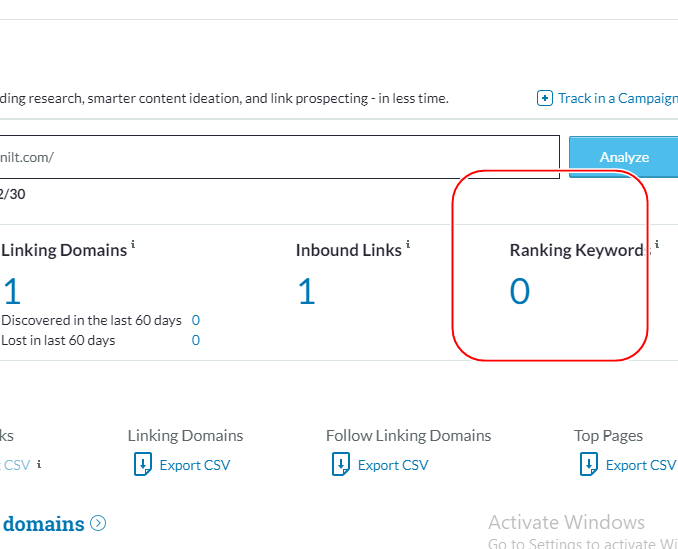The height and width of the screenshot is (549, 678).
Task: Click the Discovered in last 60 days value
Action: (196, 320)
